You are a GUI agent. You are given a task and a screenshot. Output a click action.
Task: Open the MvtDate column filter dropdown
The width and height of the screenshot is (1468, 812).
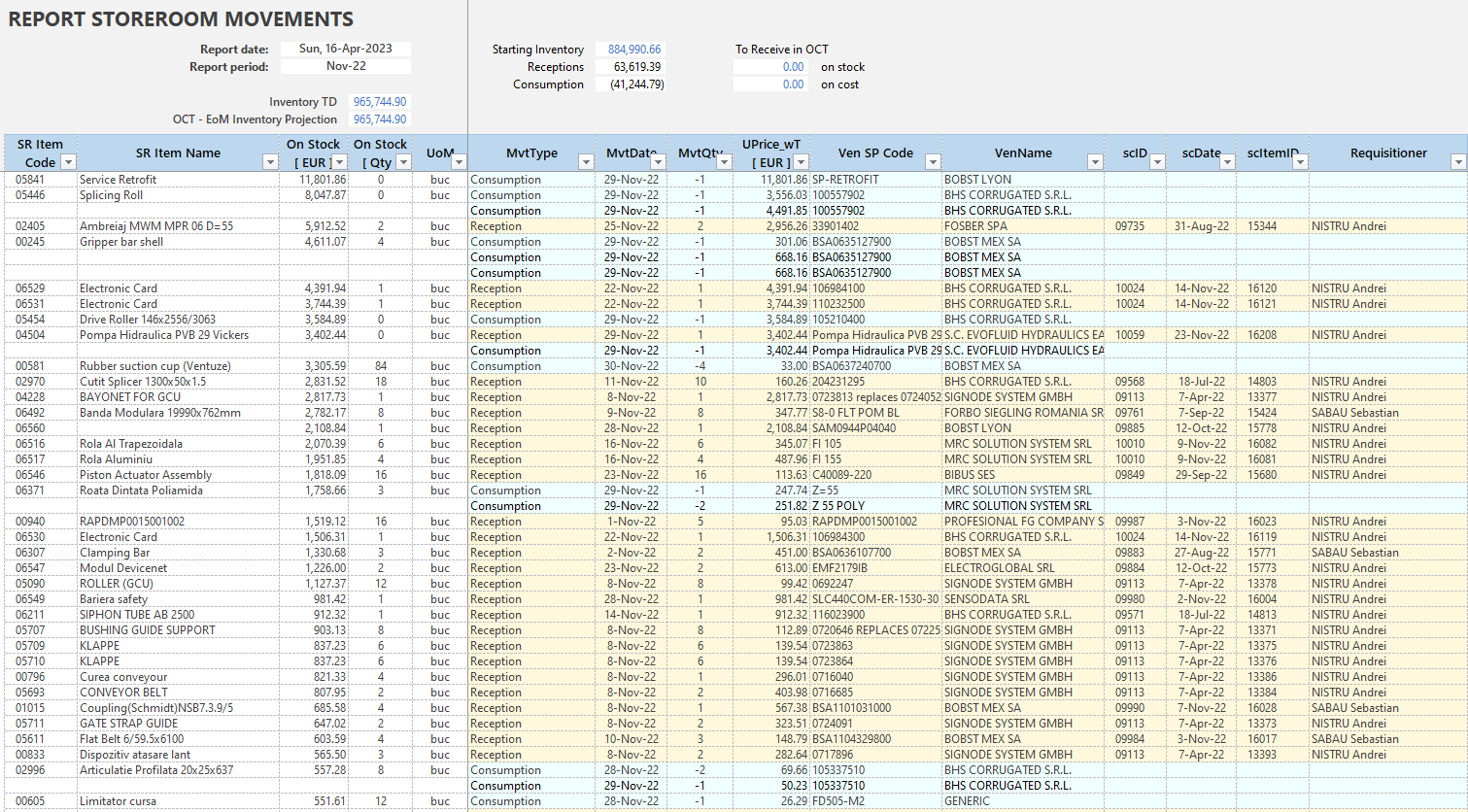click(658, 162)
